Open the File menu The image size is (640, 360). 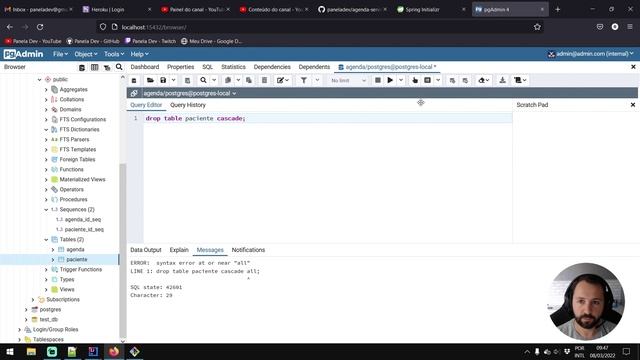pyautogui.click(x=60, y=54)
